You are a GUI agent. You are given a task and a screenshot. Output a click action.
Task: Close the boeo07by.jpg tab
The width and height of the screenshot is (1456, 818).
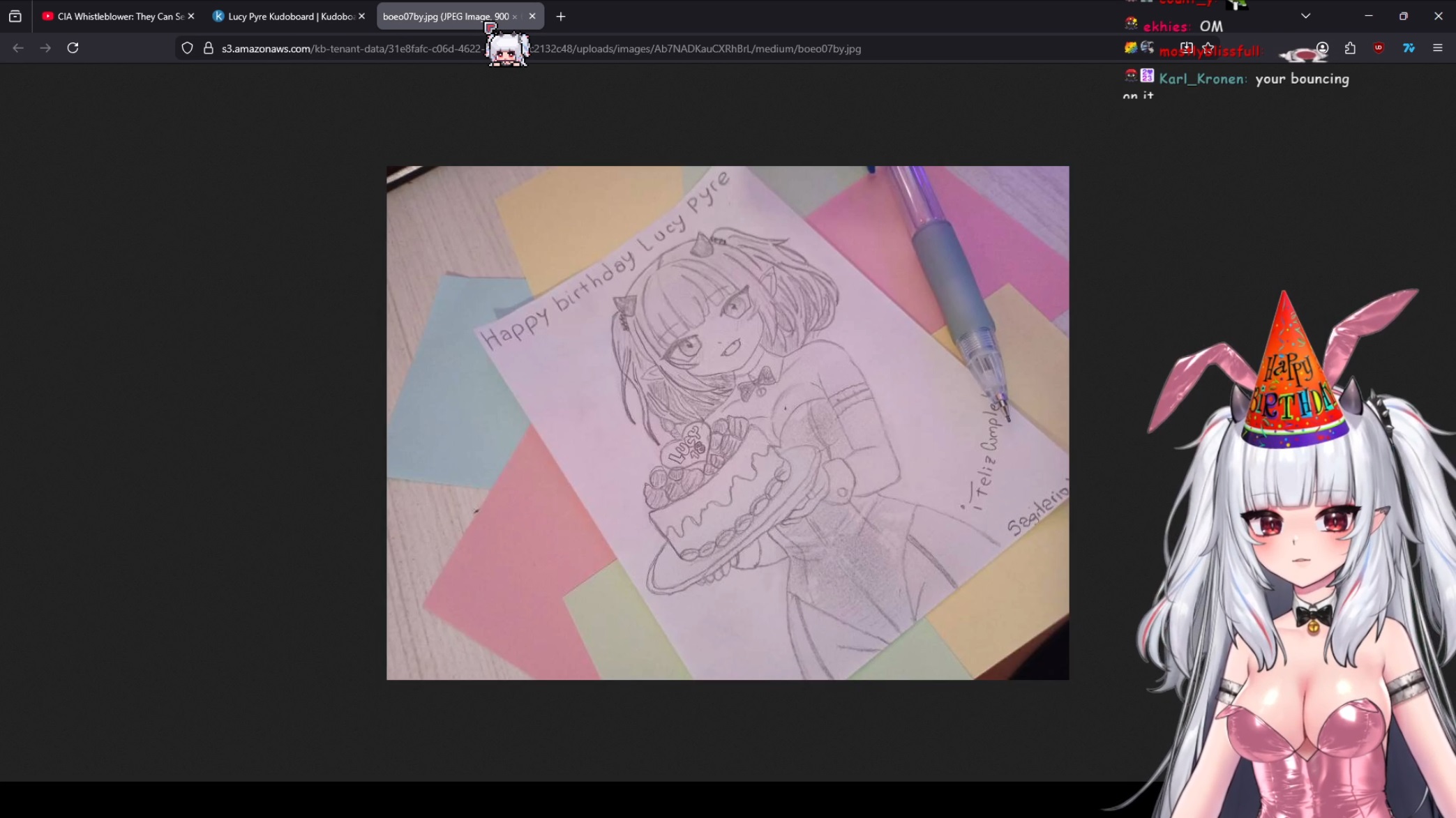(x=532, y=16)
